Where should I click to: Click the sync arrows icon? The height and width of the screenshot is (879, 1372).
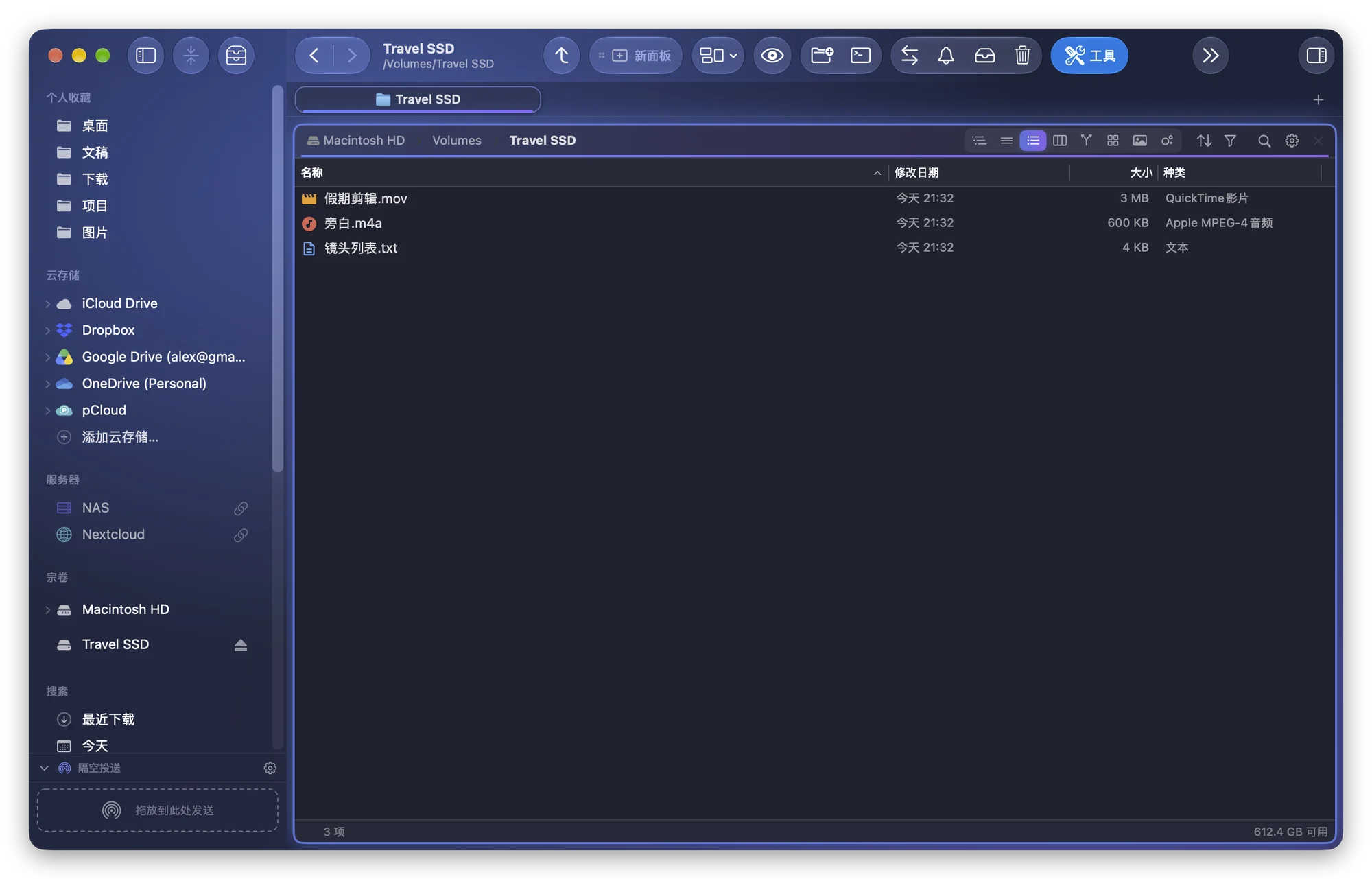point(910,56)
